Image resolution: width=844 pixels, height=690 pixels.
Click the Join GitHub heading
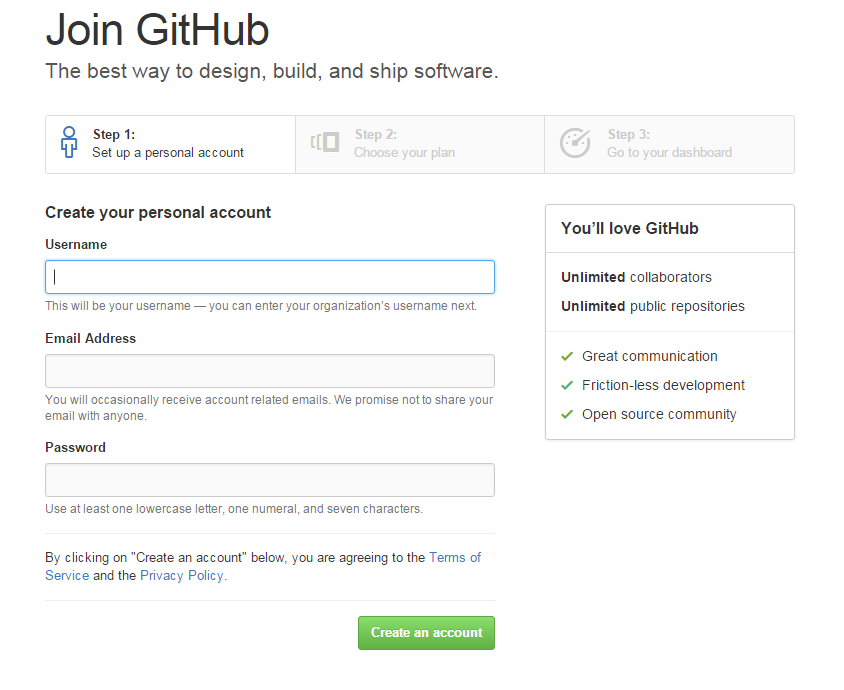click(x=157, y=30)
